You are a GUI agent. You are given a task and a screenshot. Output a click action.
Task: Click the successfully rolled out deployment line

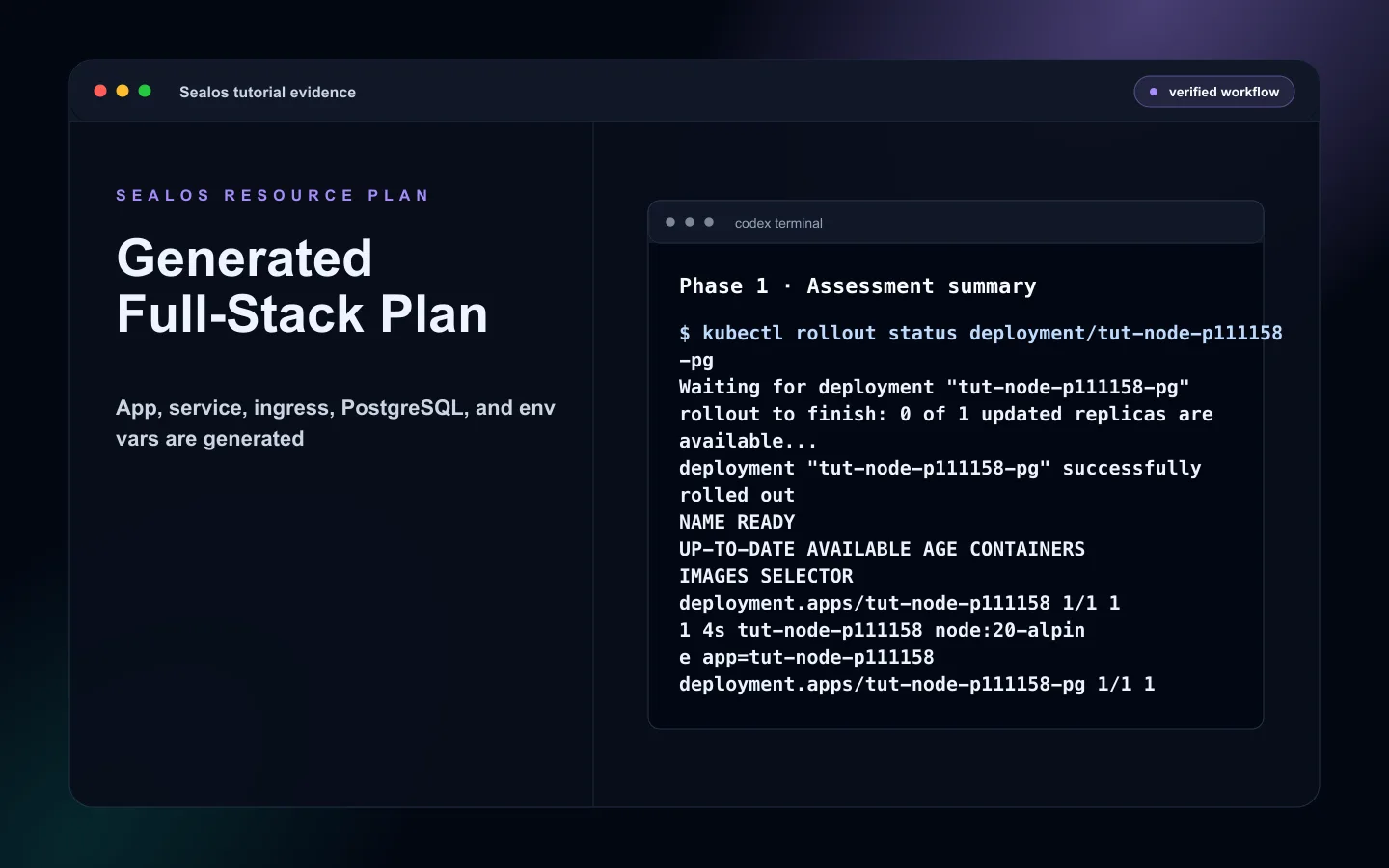point(940,468)
